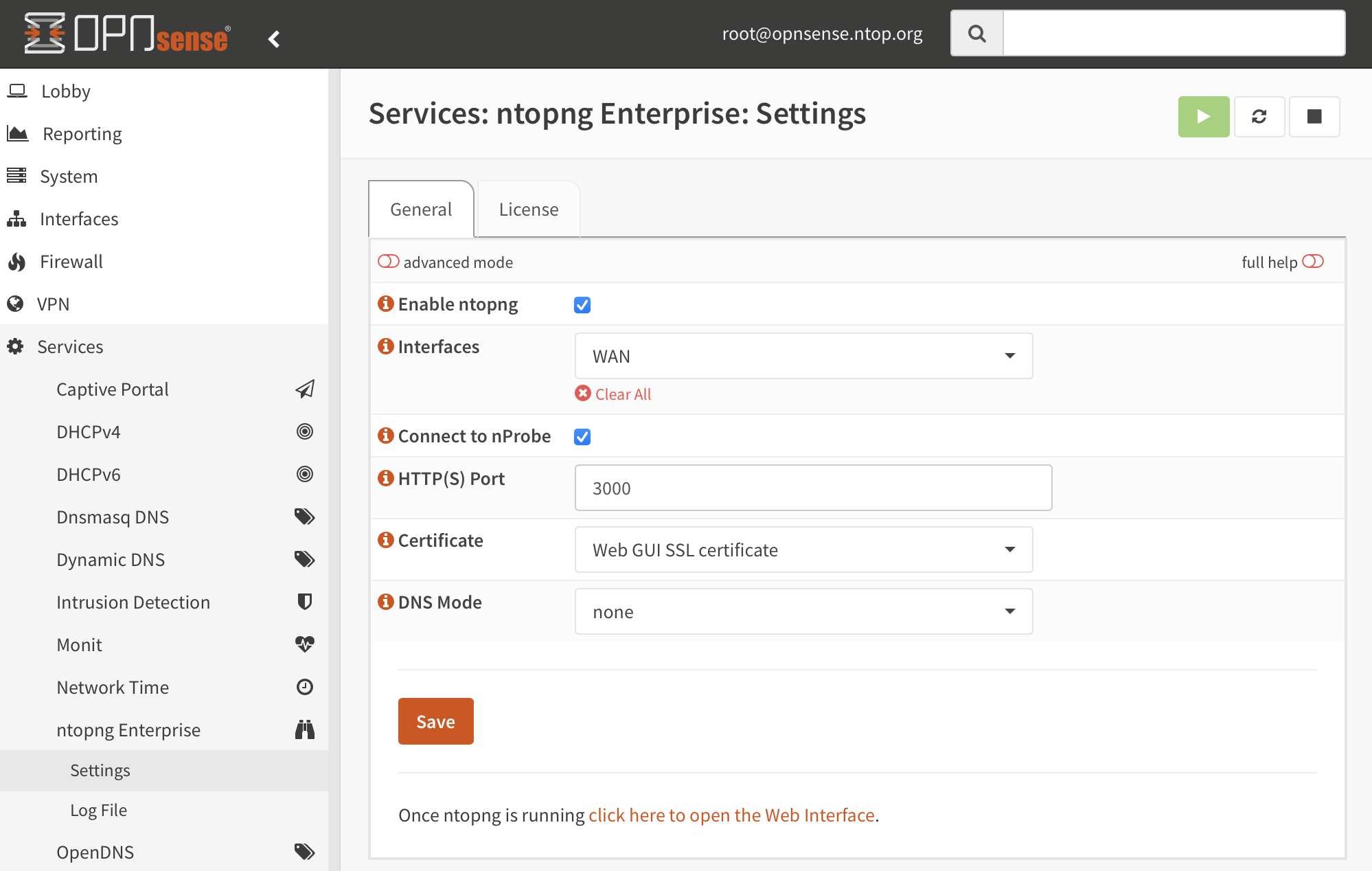1372x871 pixels.
Task: Open Monit in Services
Action: pyautogui.click(x=79, y=644)
